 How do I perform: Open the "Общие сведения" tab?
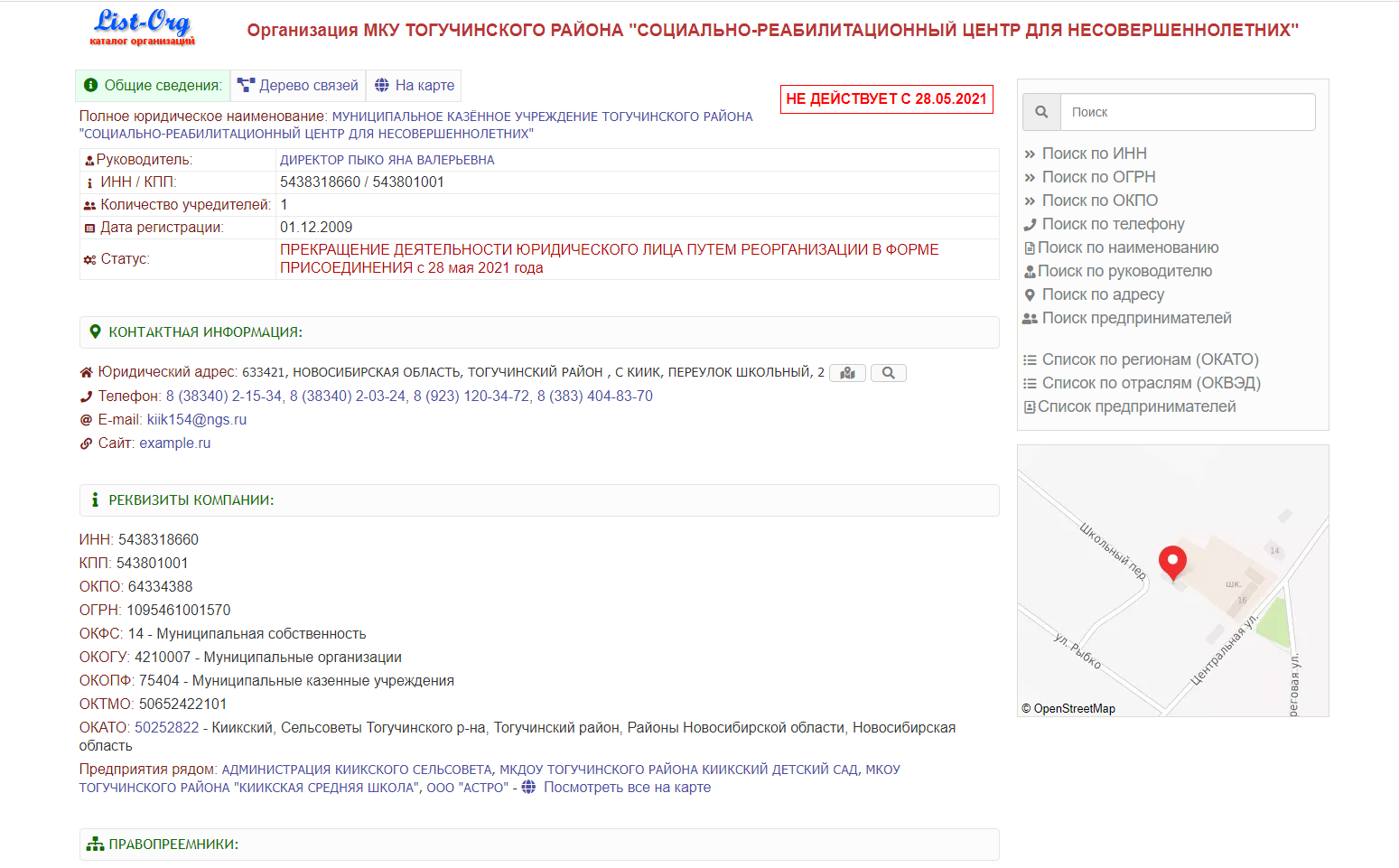pos(153,86)
